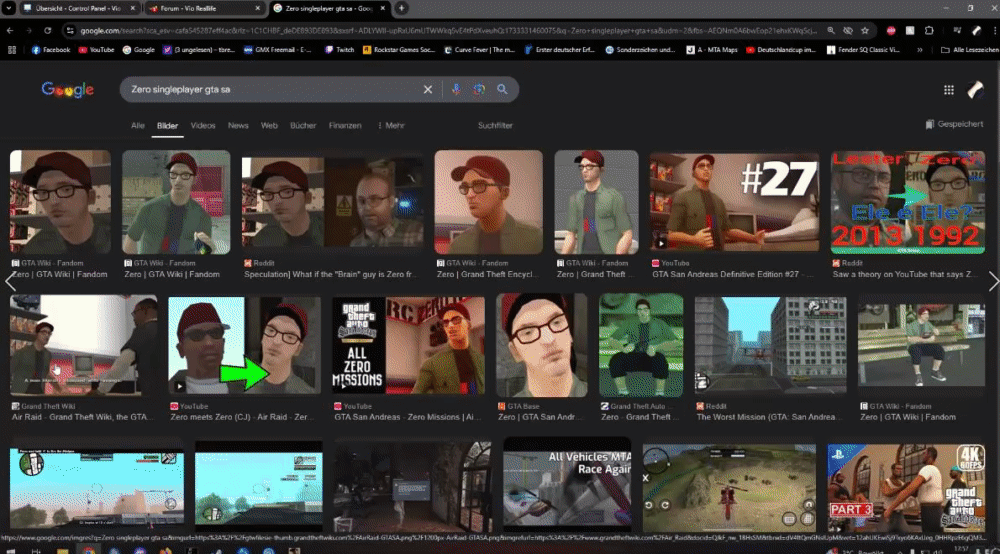Select the Web search tab
The height and width of the screenshot is (554, 1000).
coord(269,126)
